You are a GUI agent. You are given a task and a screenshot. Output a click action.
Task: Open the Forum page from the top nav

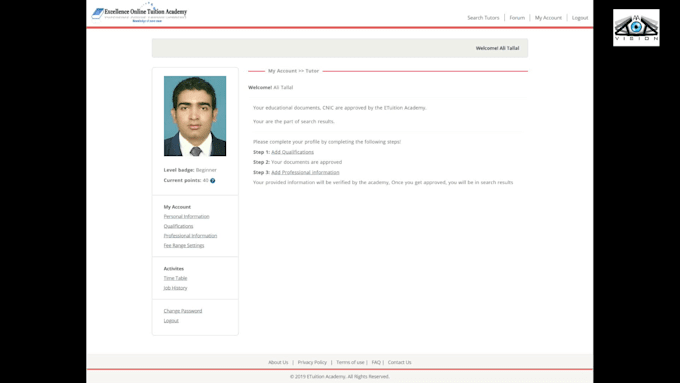(x=517, y=18)
